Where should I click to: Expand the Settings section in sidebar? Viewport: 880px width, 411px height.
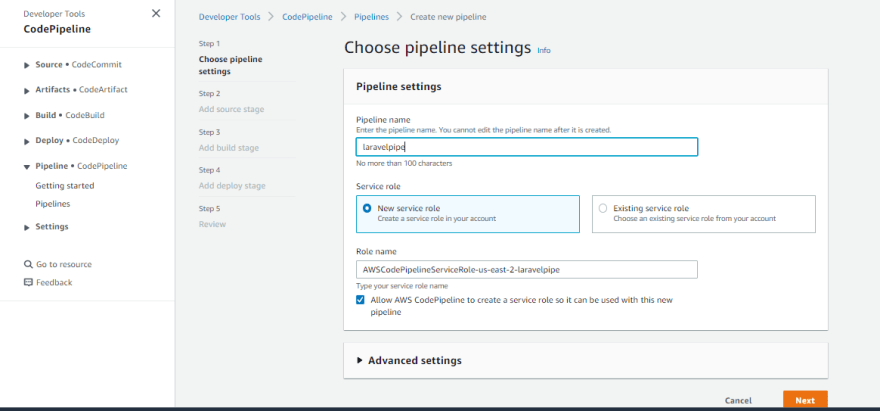click(26, 227)
